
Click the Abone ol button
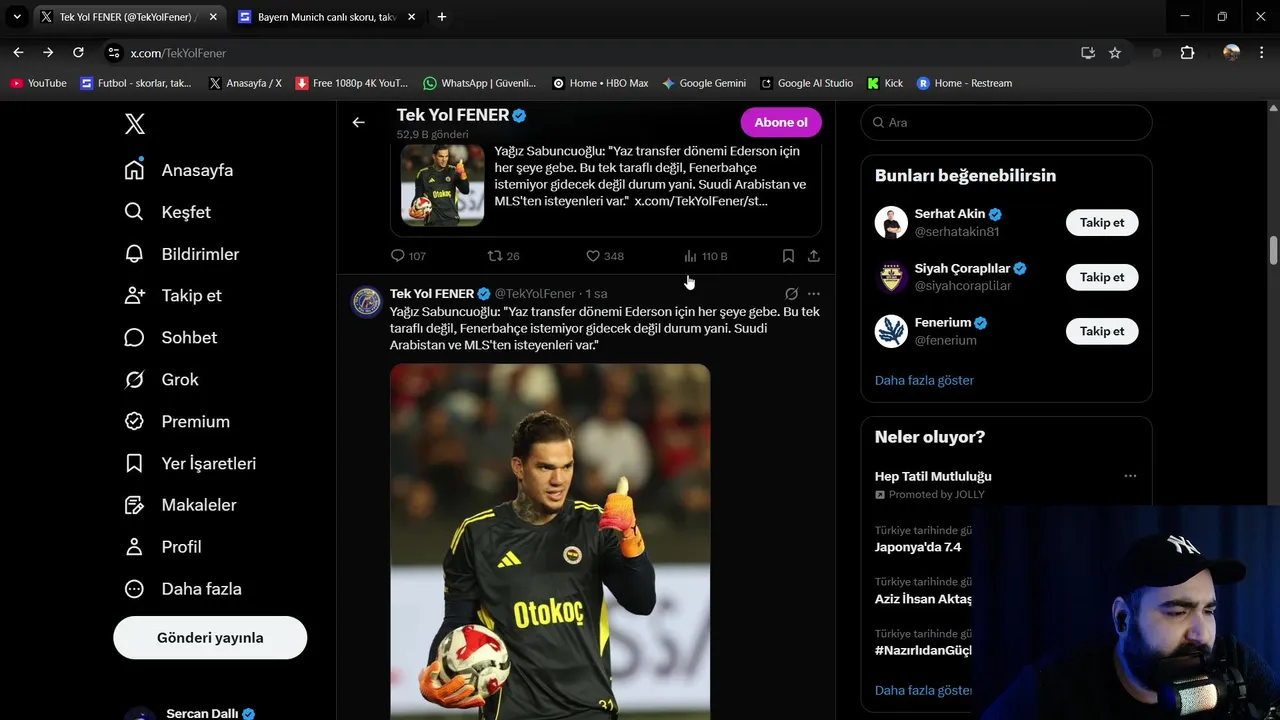pyautogui.click(x=781, y=122)
